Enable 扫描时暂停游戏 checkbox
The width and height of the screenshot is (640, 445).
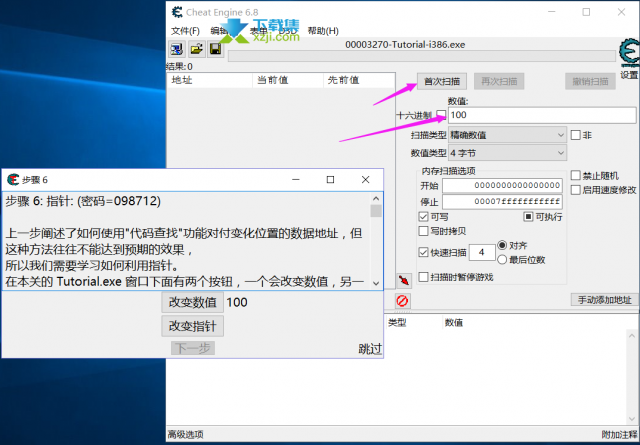click(424, 277)
